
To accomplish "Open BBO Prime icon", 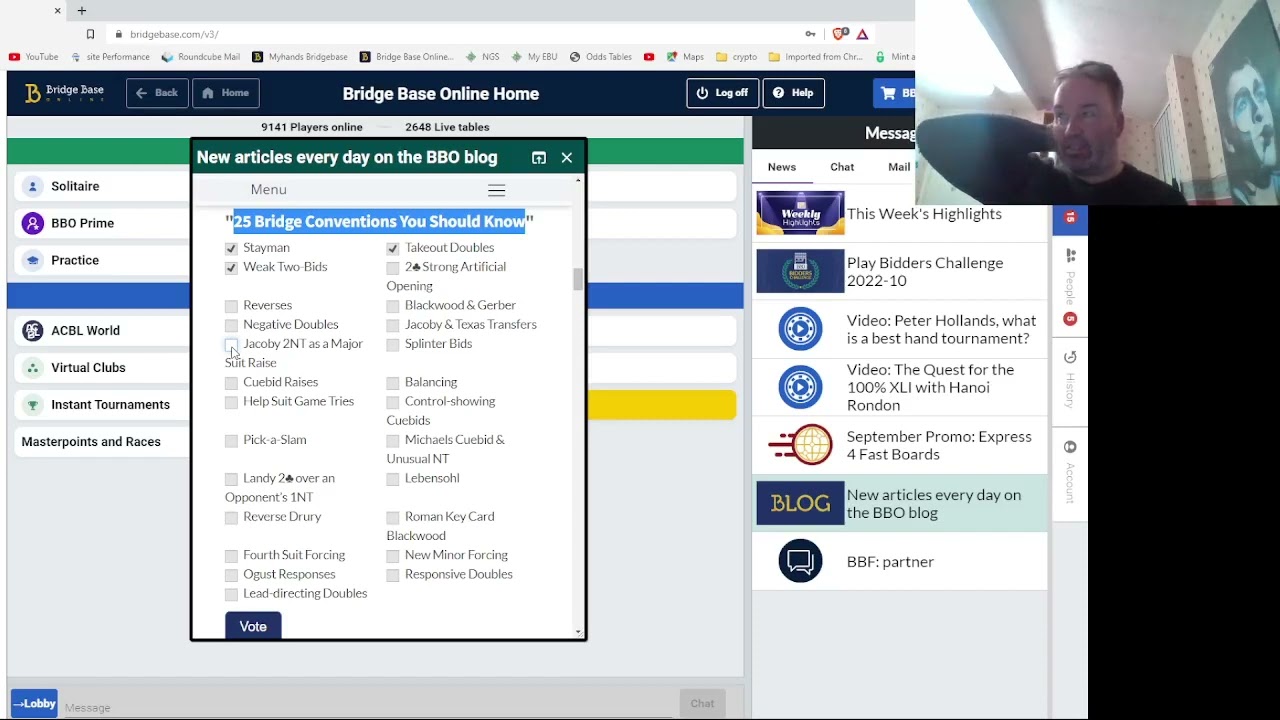I will [33, 223].
